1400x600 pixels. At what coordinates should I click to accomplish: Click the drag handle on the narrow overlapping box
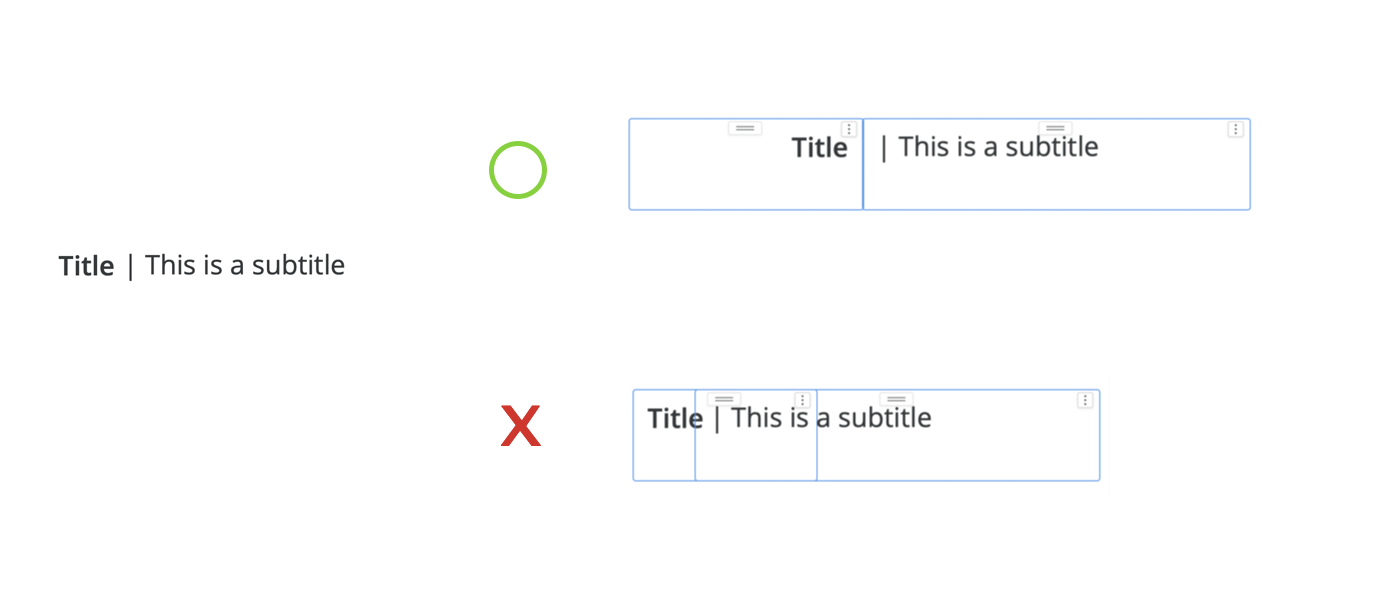pyautogui.click(x=725, y=399)
